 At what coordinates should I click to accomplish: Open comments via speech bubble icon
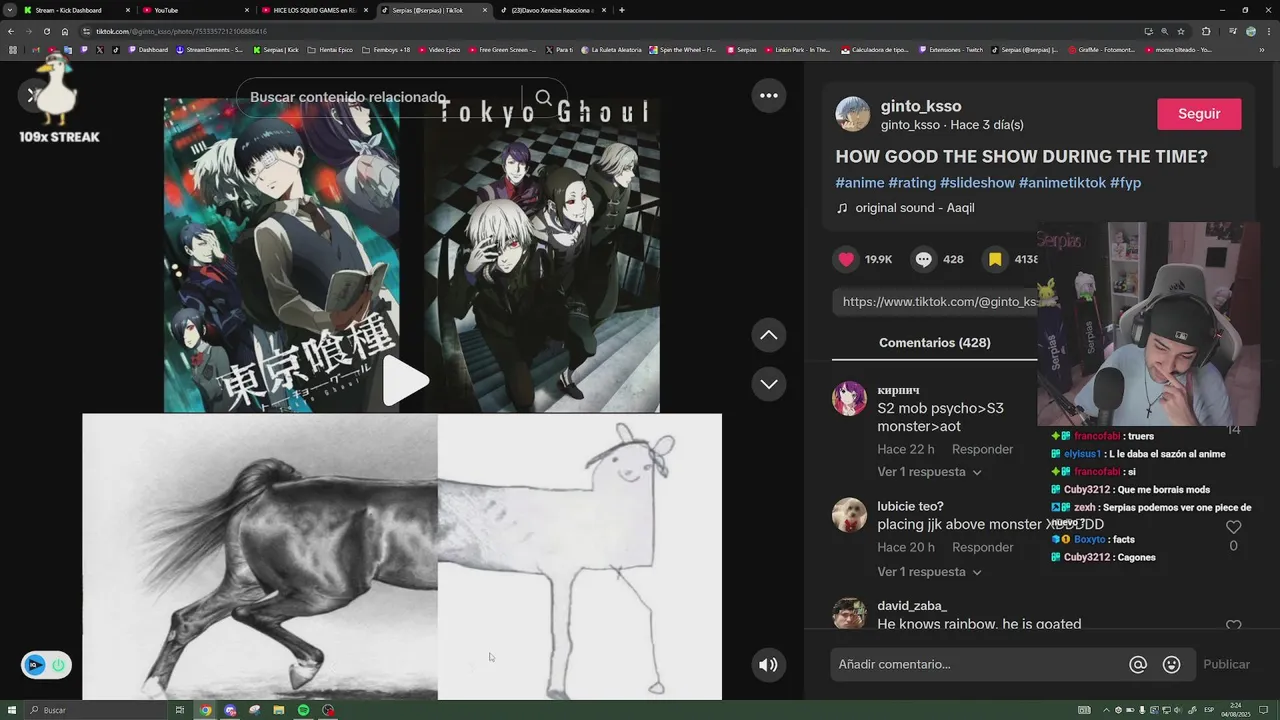pos(924,259)
